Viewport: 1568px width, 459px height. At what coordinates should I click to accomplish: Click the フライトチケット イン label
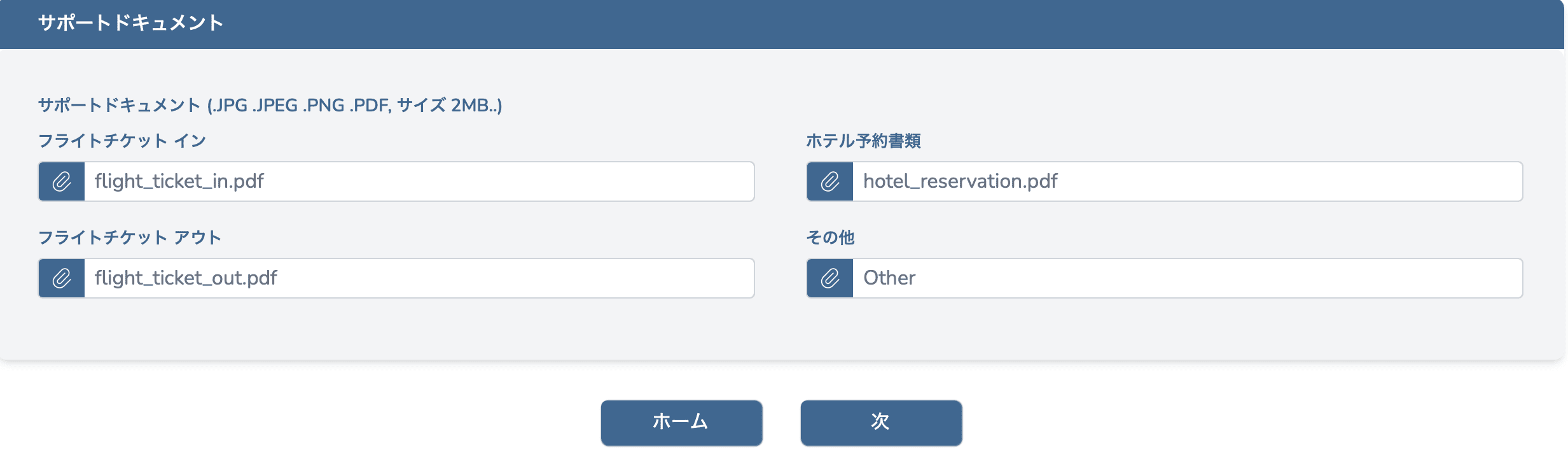tap(122, 141)
